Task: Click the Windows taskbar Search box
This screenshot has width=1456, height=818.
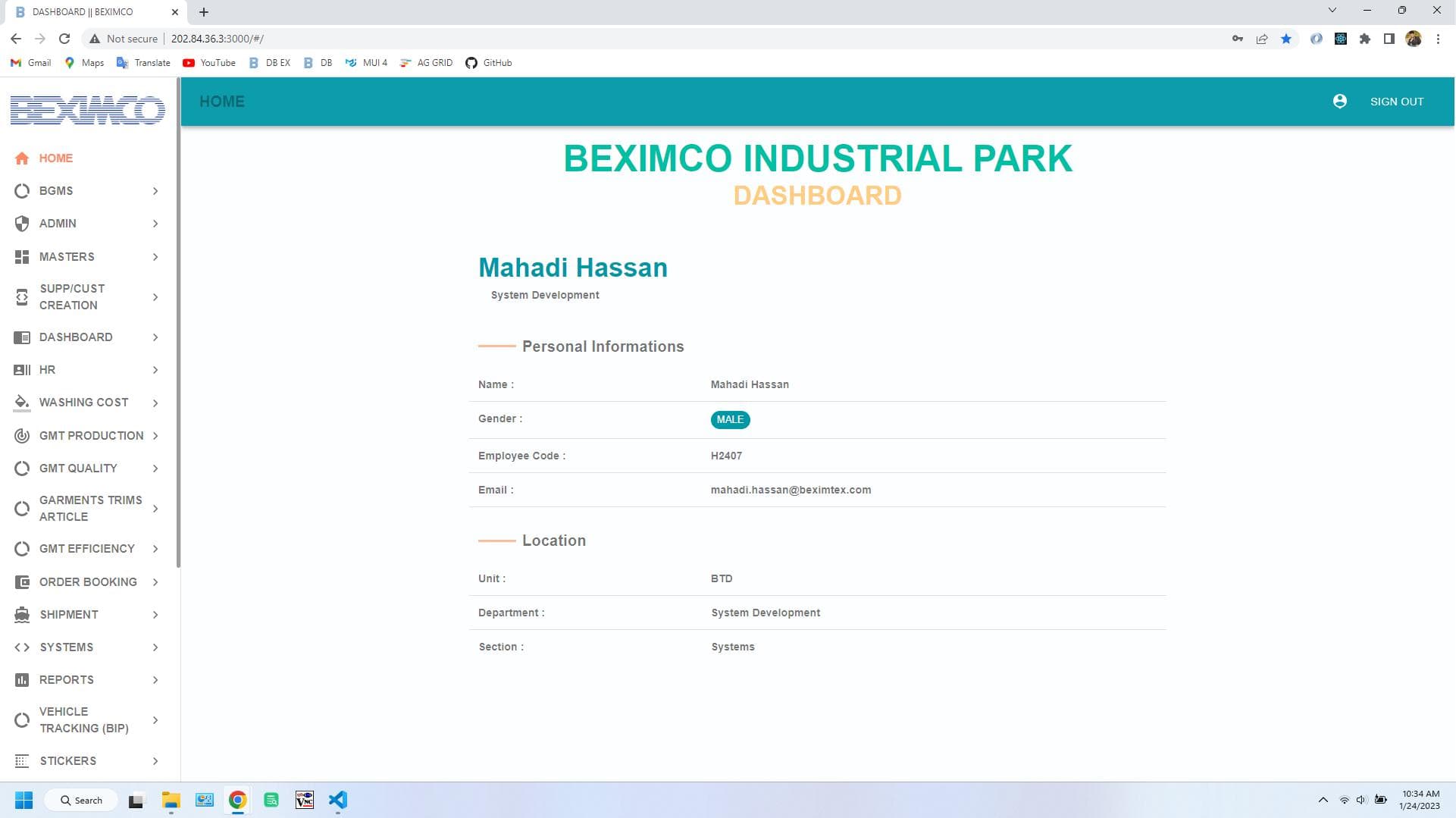Action: [x=81, y=800]
